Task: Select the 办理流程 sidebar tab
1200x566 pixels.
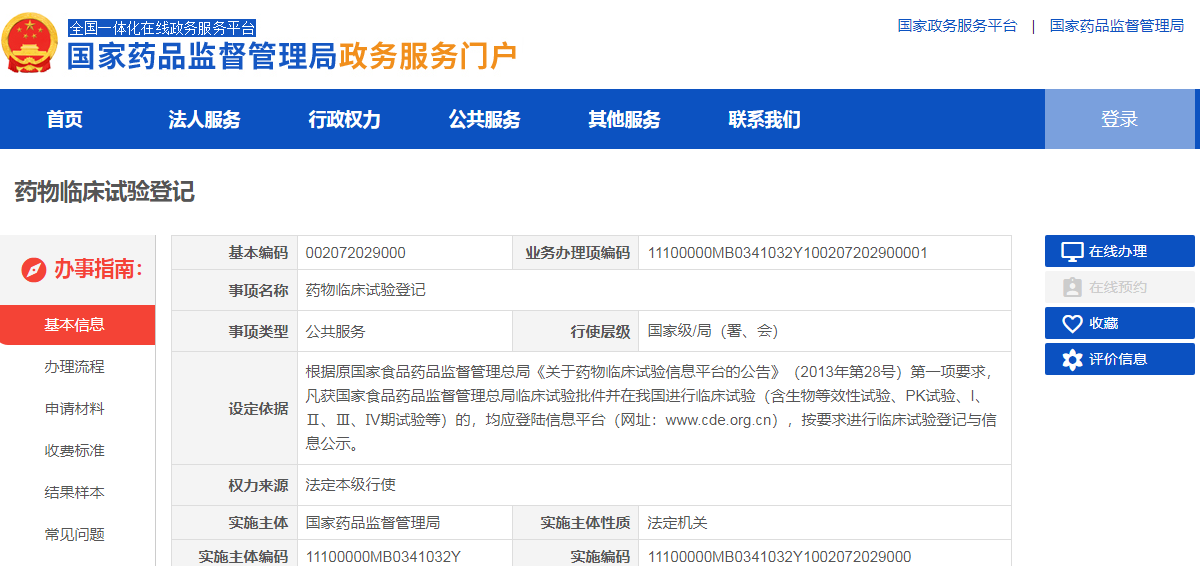Action: coord(75,367)
